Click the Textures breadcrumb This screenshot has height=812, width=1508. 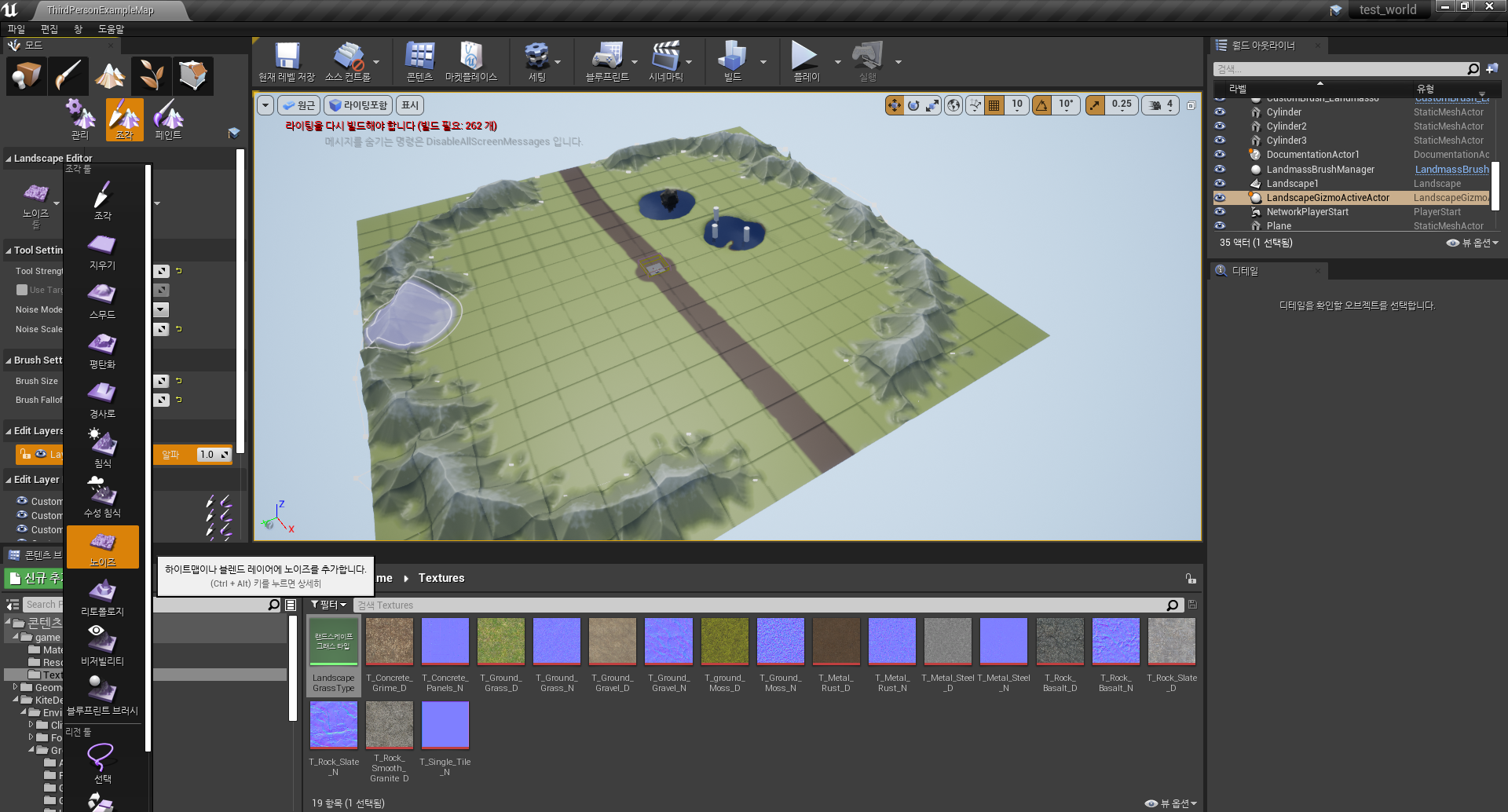[441, 578]
